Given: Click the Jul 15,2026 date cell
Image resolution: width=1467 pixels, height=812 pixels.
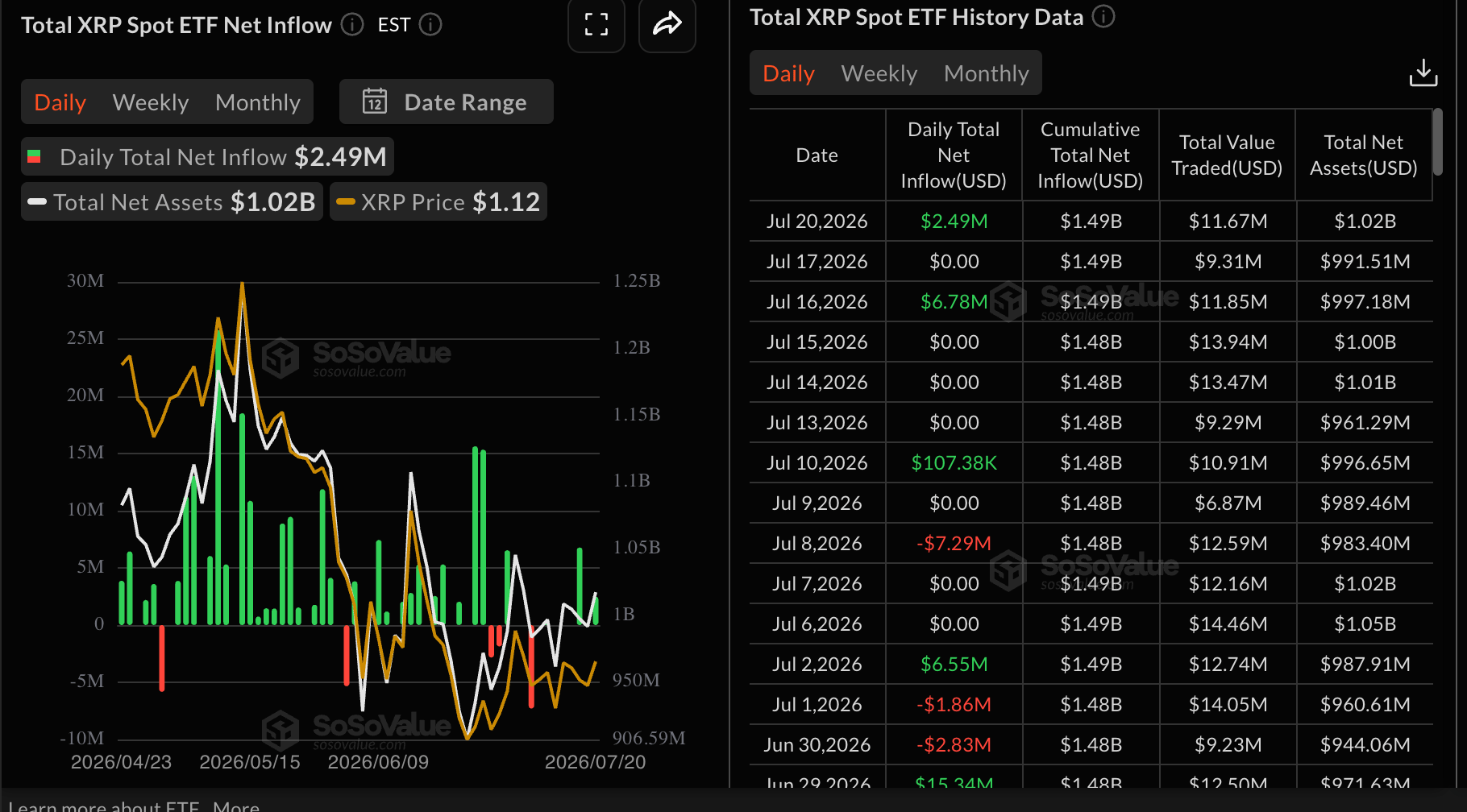Looking at the screenshot, I should click(817, 342).
